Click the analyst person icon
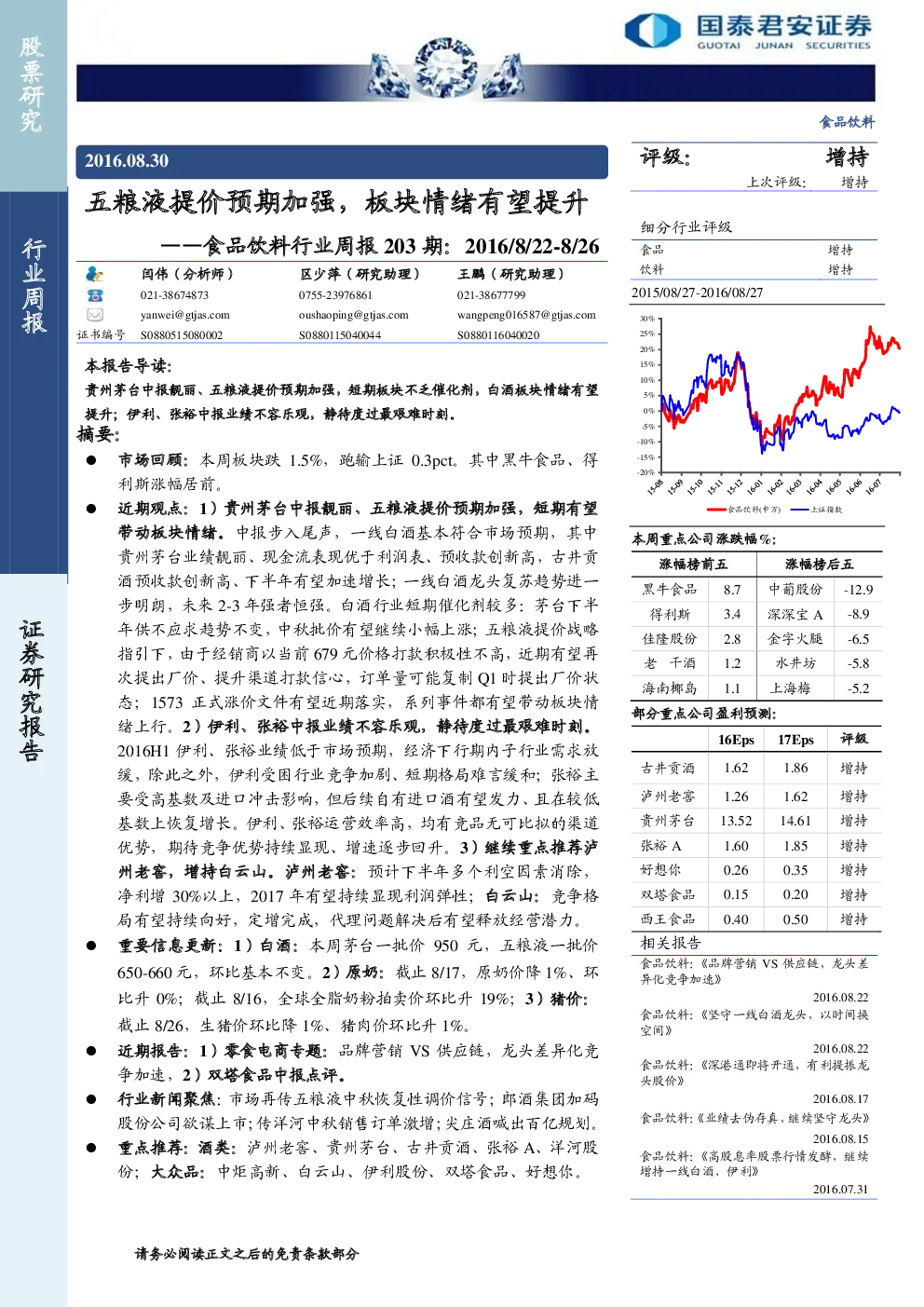Viewport: 924px width, 1307px height. point(94,274)
